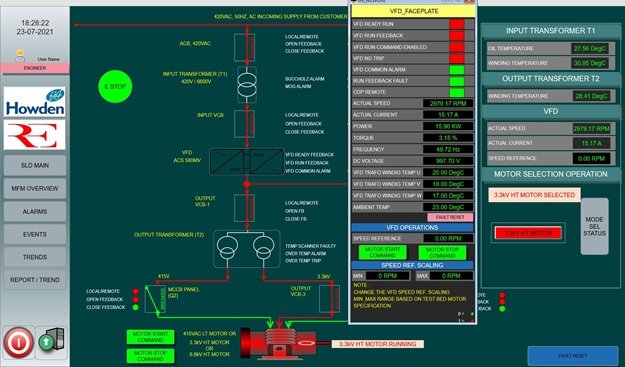Click the MODE SEL STATUS button
This screenshot has width=625, height=367.
[594, 226]
